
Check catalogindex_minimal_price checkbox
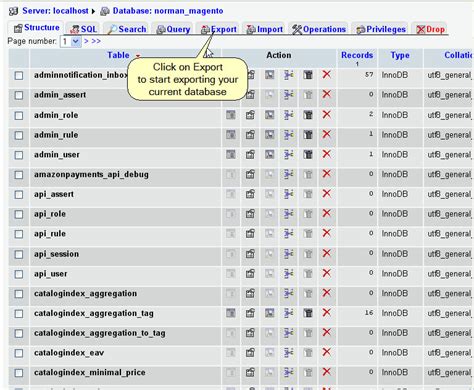point(19,373)
